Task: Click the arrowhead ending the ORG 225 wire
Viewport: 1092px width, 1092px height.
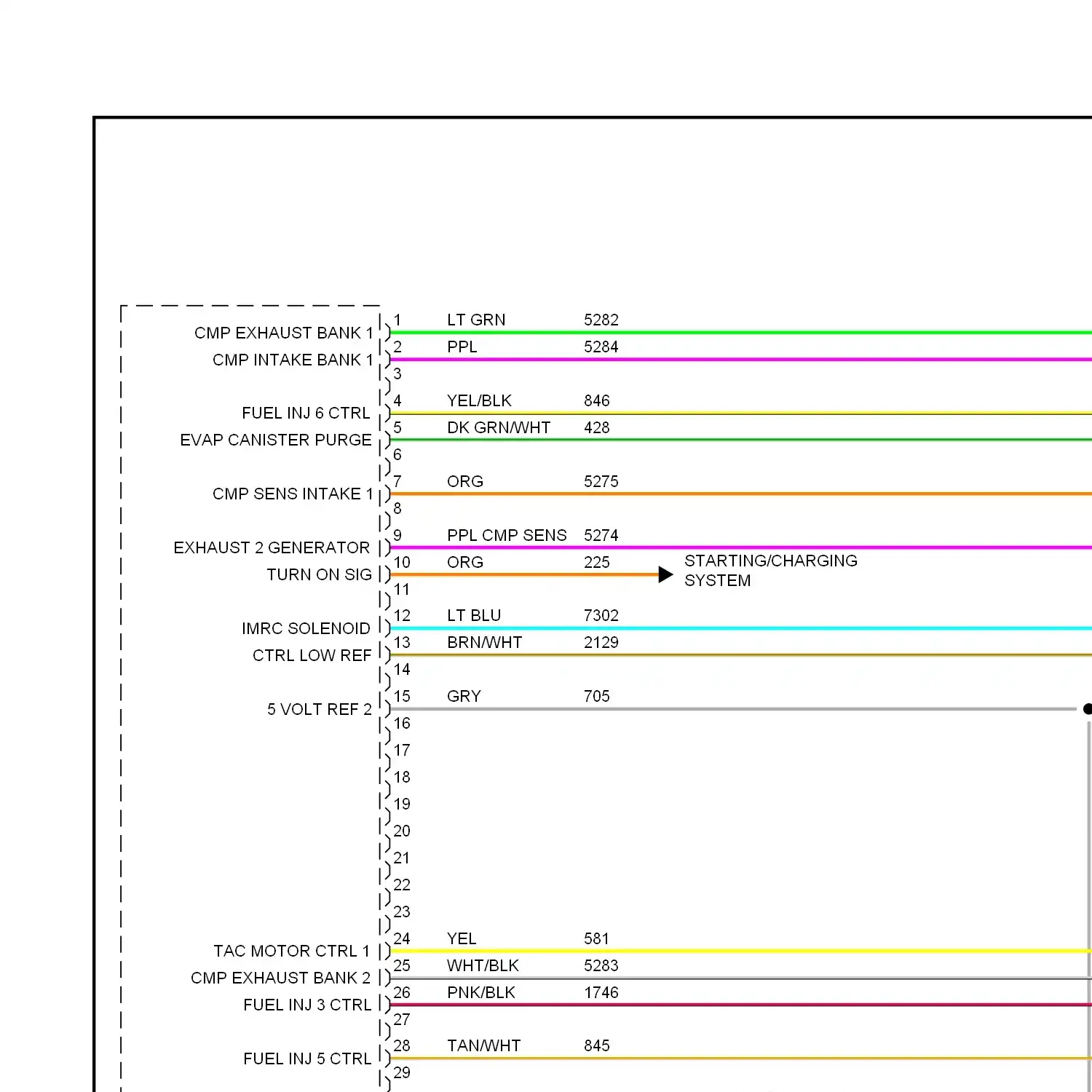Action: tap(665, 574)
